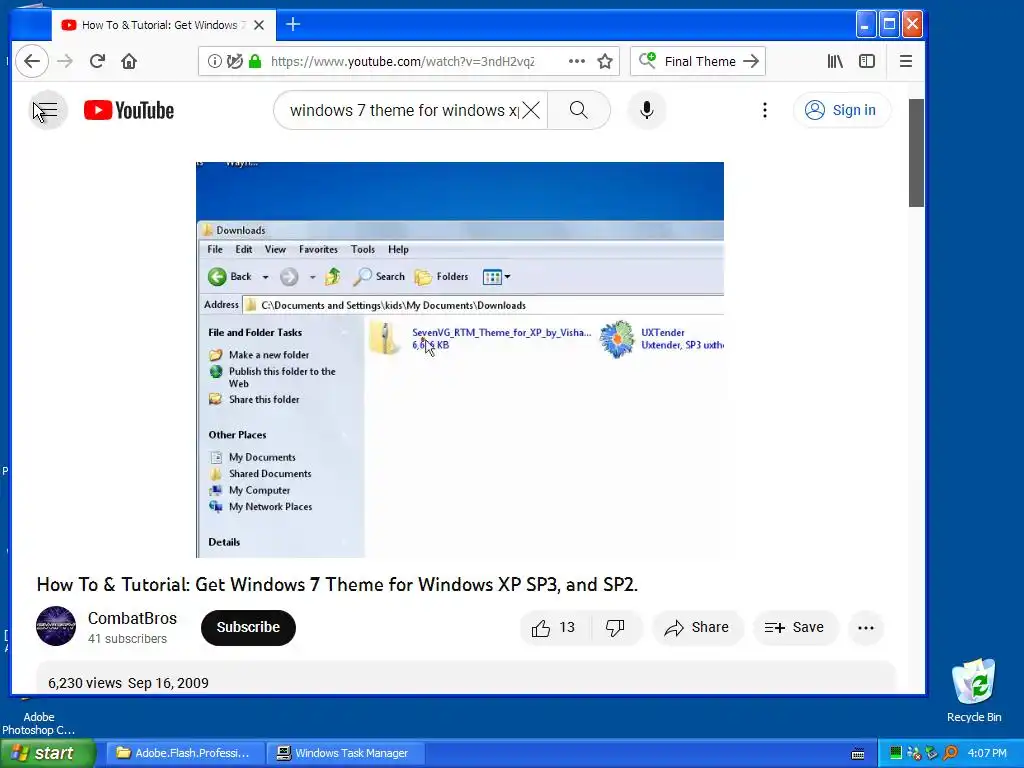Click the browser forward arrow
The image size is (1024, 768).
[x=65, y=61]
